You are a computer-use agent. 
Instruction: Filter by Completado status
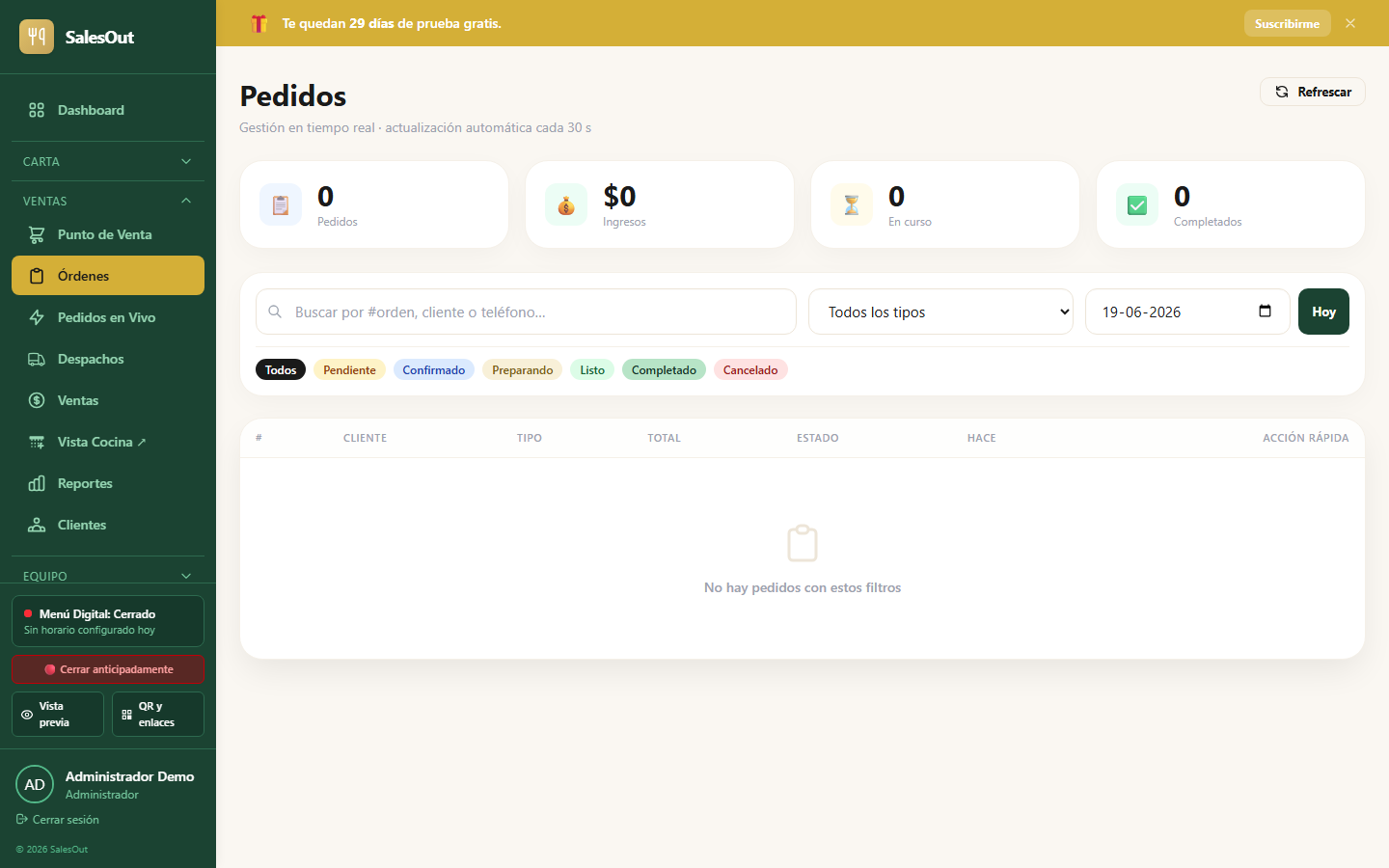[x=664, y=369]
